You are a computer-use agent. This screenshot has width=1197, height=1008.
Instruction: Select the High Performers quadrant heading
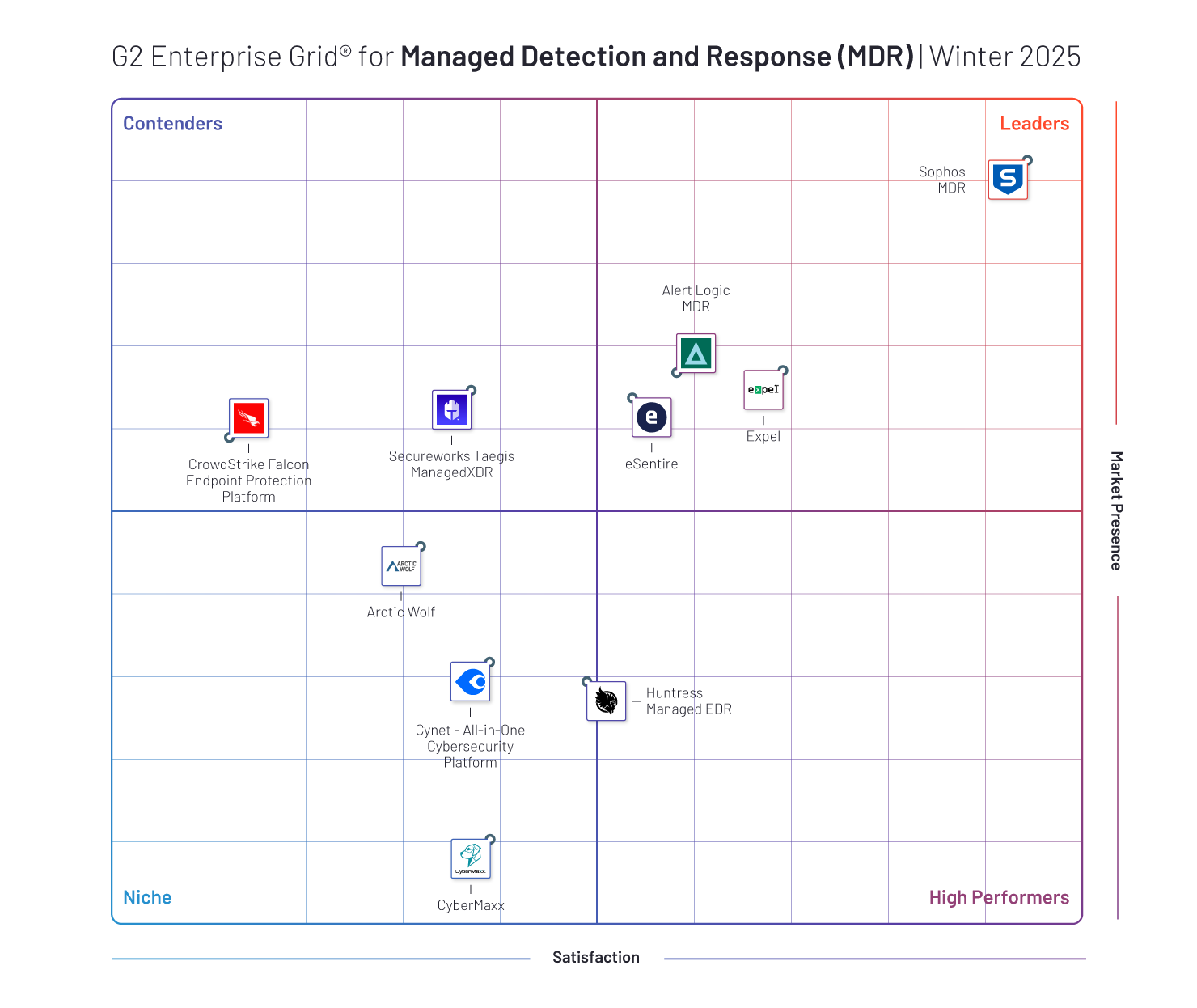pos(999,898)
